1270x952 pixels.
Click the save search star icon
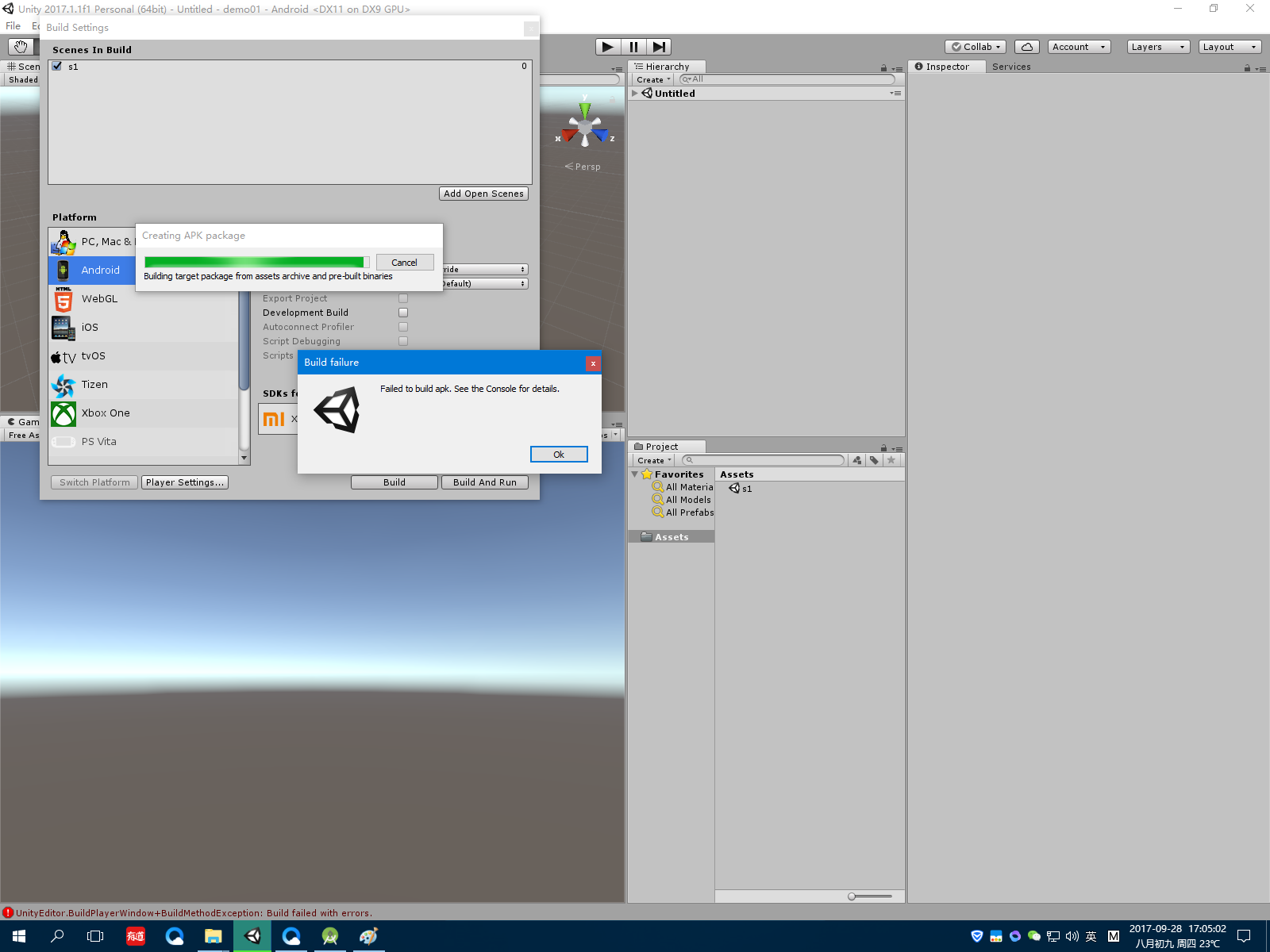point(891,460)
